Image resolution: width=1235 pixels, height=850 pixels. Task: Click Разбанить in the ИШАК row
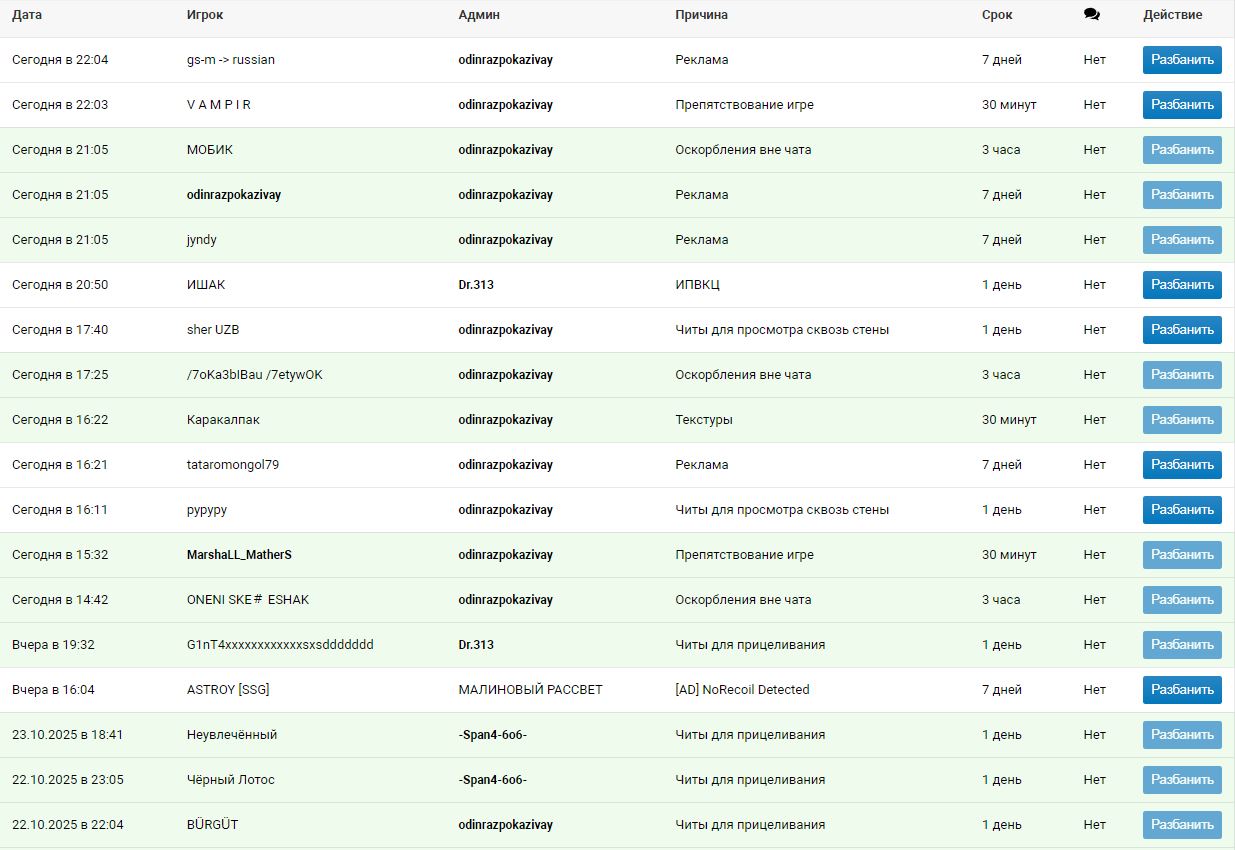pyautogui.click(x=1181, y=285)
